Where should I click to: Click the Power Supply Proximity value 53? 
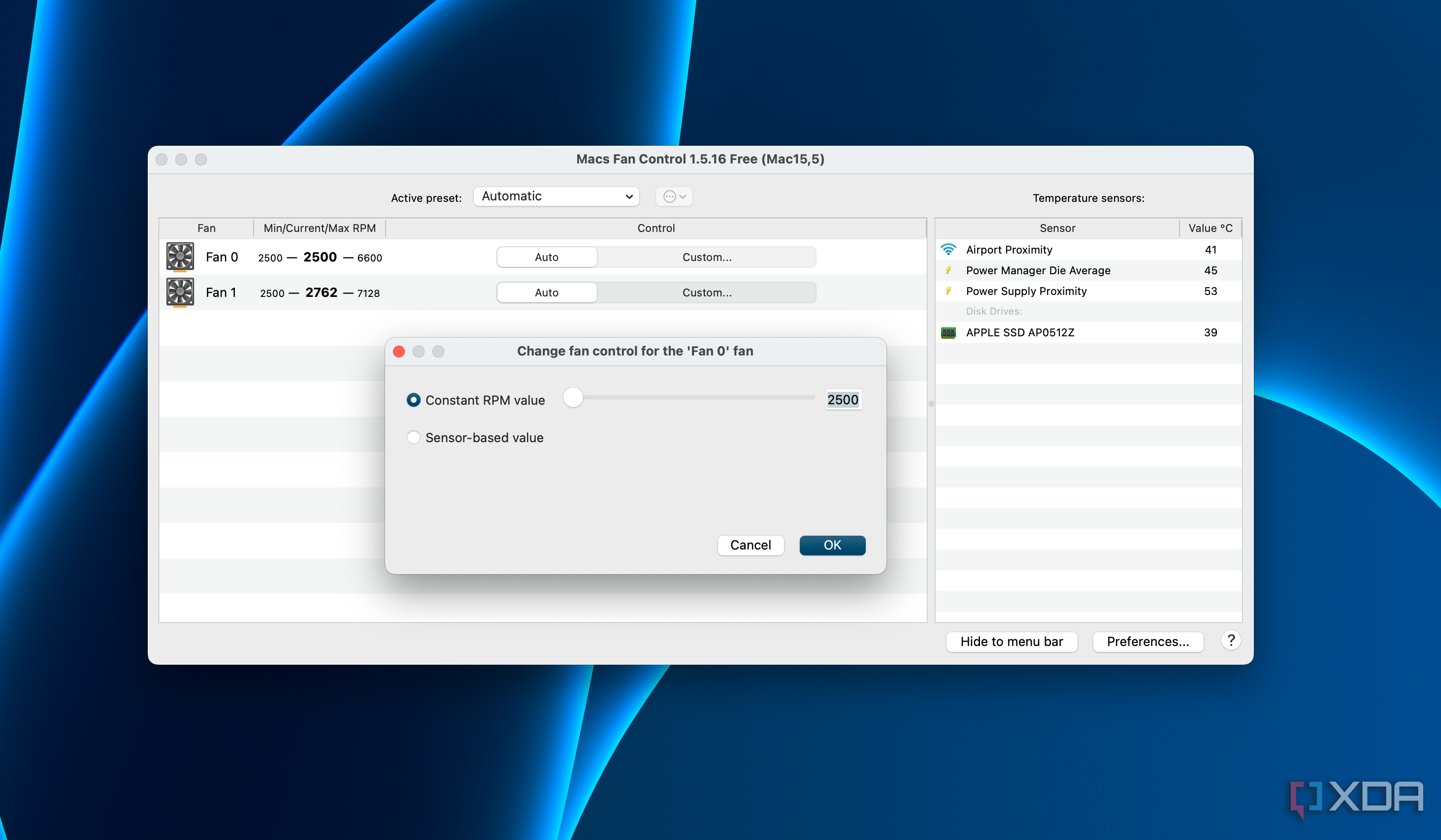tap(1210, 291)
